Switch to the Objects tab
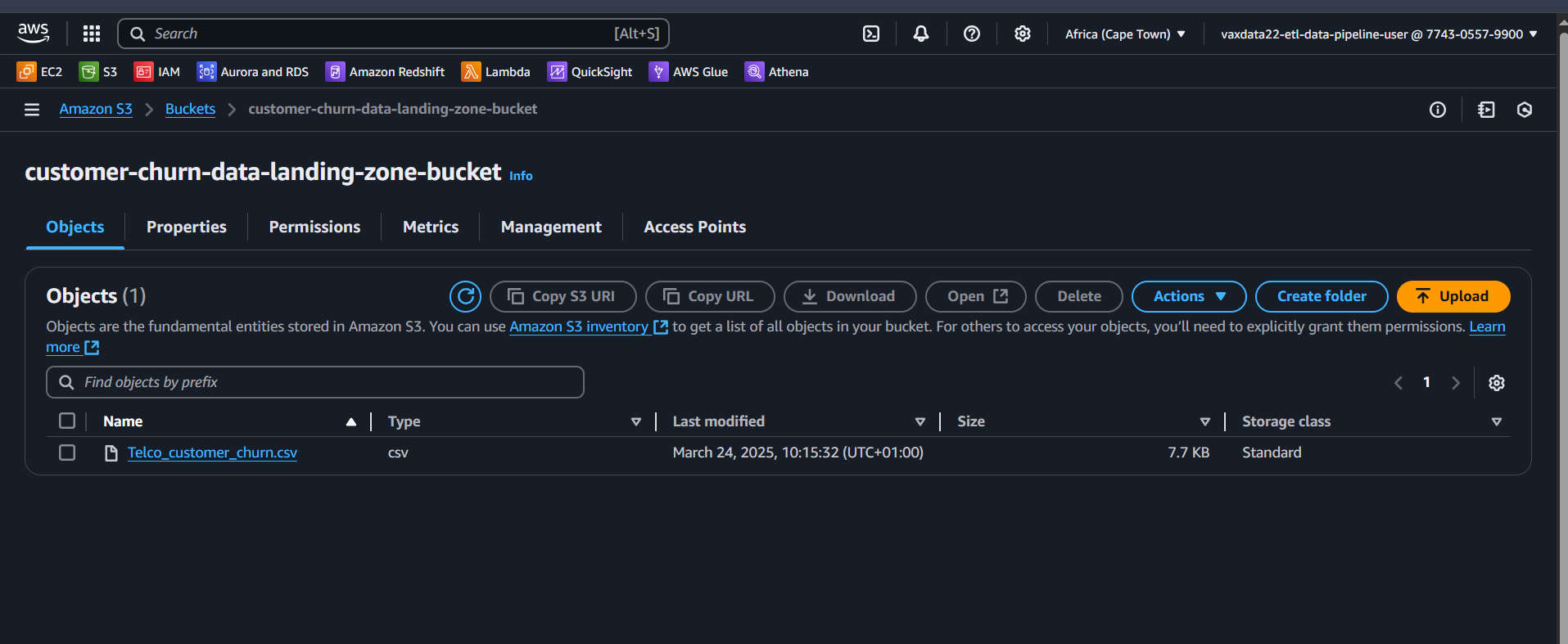Screen dimensions: 1568x644 (x=75, y=227)
